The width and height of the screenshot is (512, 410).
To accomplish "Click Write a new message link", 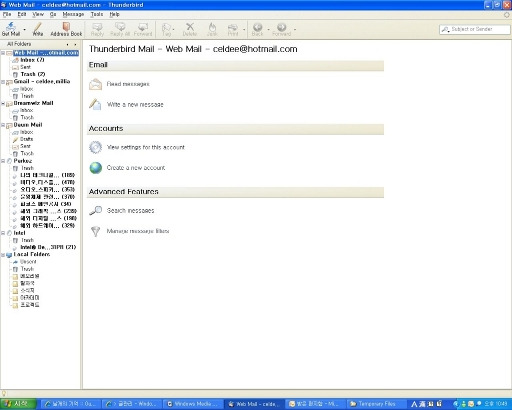I will click(x=135, y=105).
